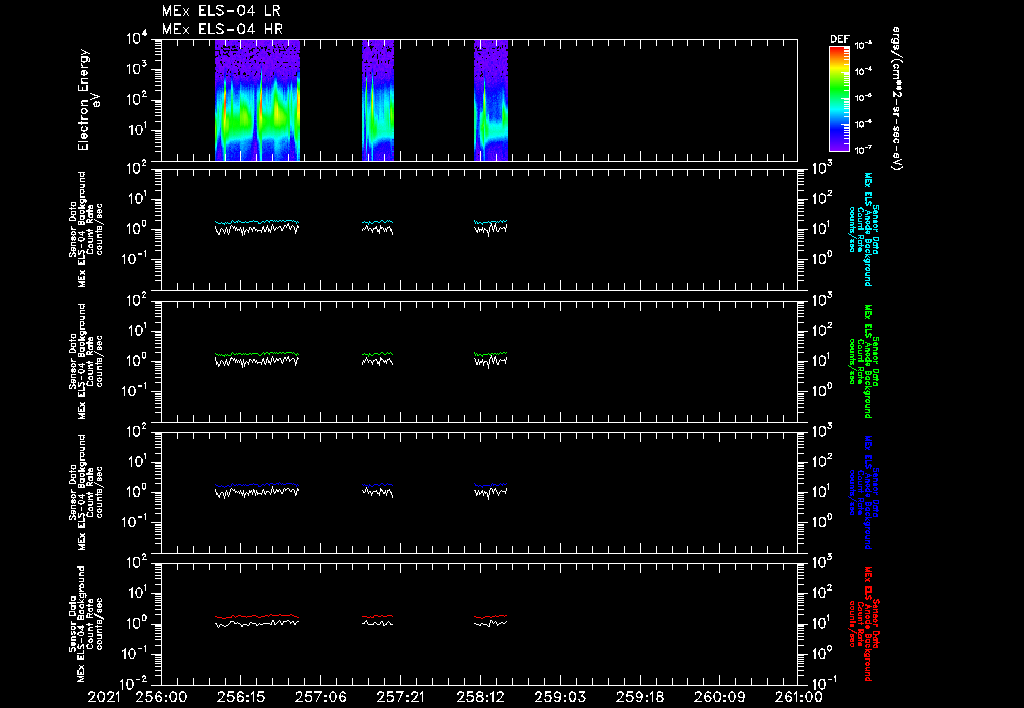Click the 256:00 time axis label
This screenshot has height=708, width=1024.
pyautogui.click(x=161, y=698)
